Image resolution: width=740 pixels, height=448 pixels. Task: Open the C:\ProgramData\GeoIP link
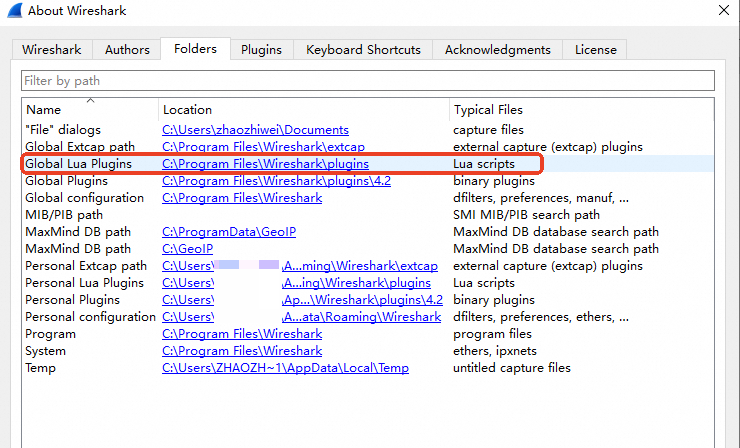pyautogui.click(x=229, y=232)
